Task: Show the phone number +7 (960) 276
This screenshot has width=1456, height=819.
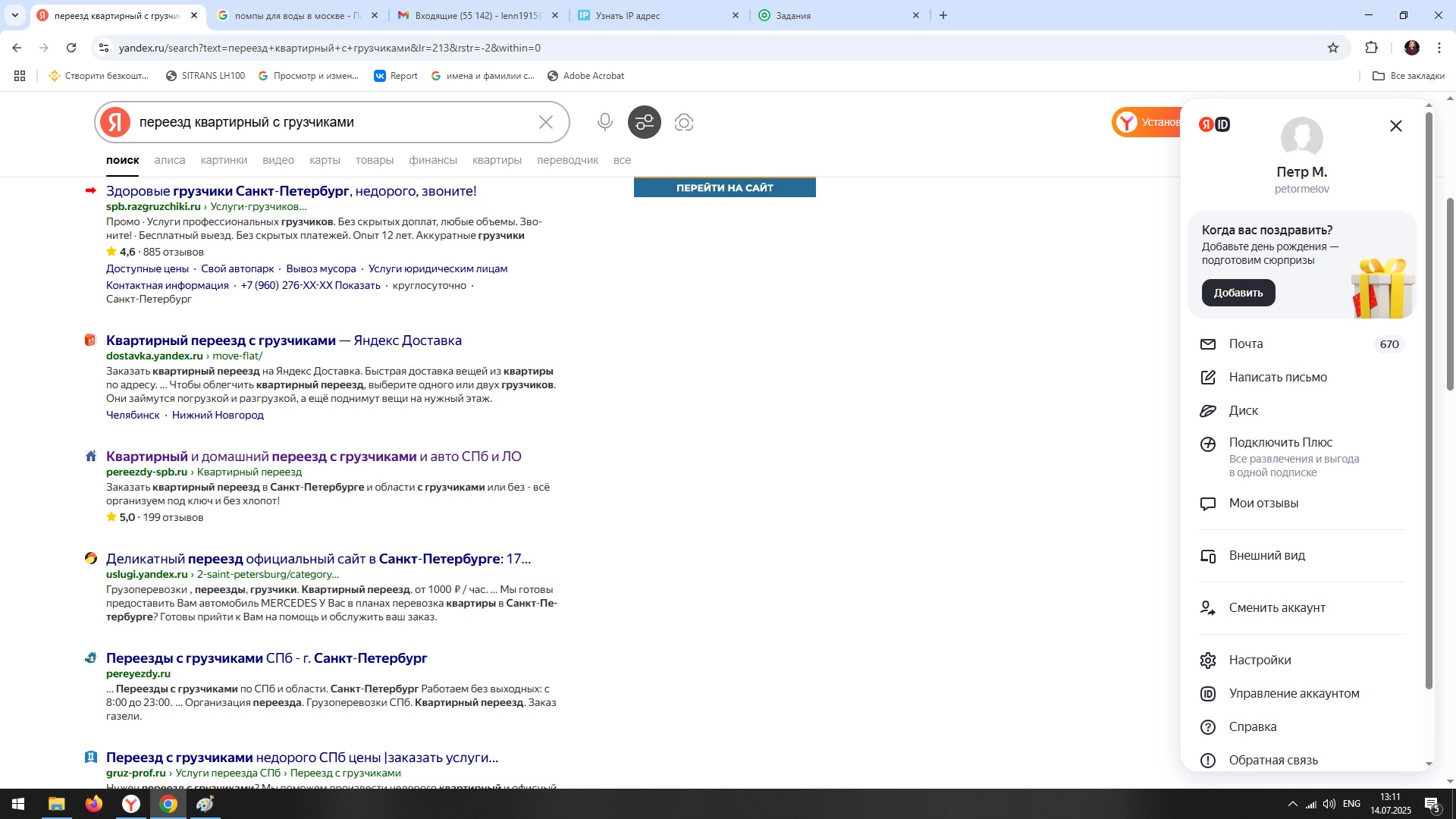Action: click(x=310, y=285)
